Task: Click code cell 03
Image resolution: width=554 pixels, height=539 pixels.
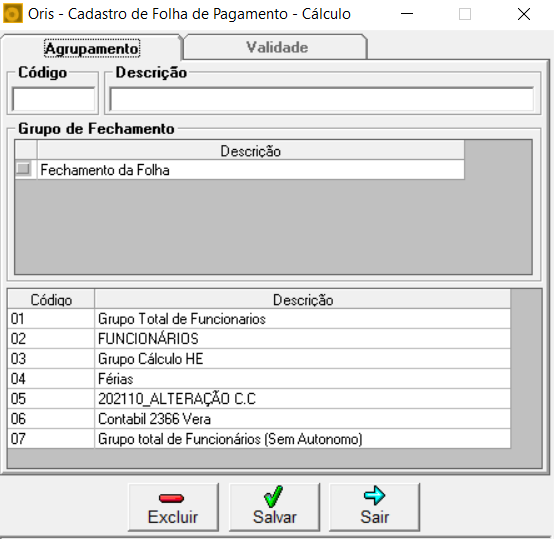Action: [51, 359]
